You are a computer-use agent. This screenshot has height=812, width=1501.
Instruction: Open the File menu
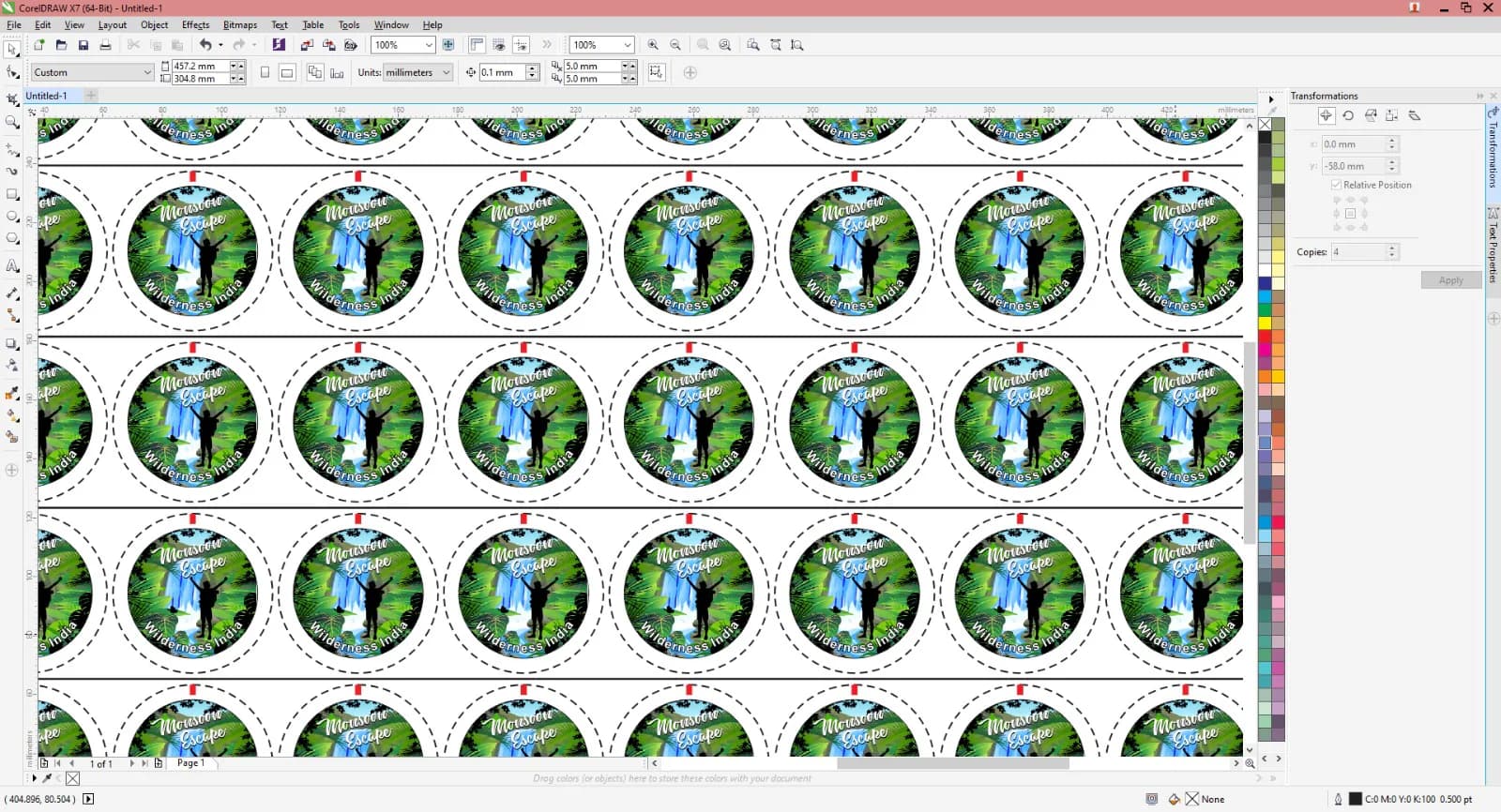14,25
